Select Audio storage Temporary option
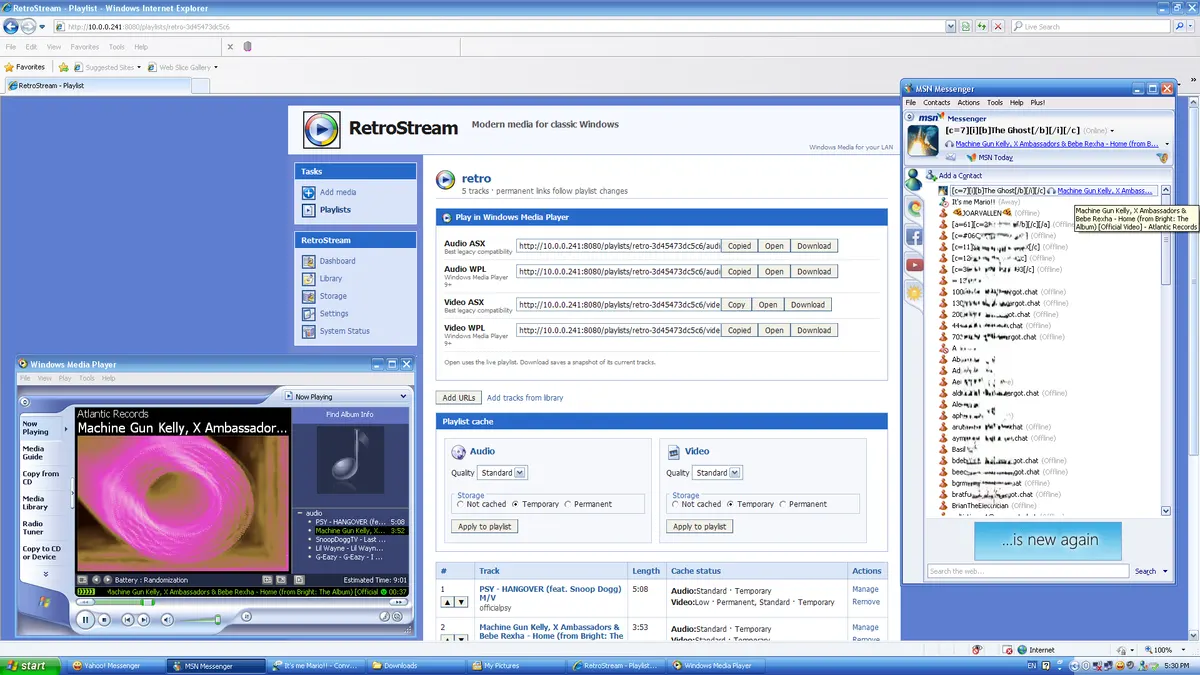This screenshot has height=675, width=1200. click(514, 504)
